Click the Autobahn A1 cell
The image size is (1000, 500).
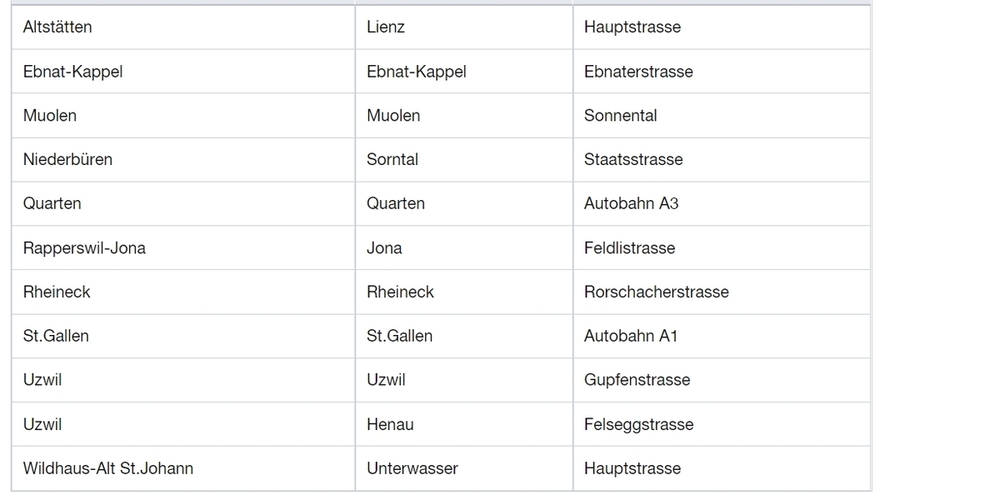(x=631, y=336)
